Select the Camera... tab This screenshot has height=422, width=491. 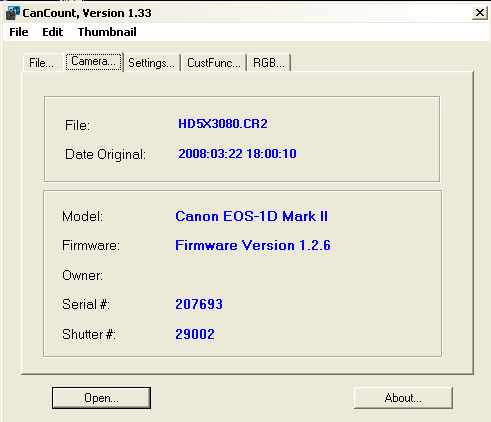[94, 61]
